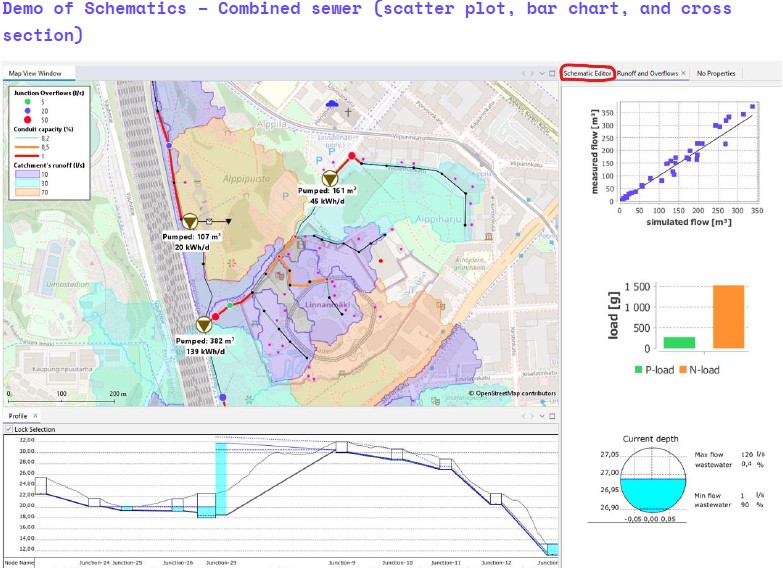Click the maximize icon of Map View Window
The width and height of the screenshot is (783, 571).
[x=549, y=73]
